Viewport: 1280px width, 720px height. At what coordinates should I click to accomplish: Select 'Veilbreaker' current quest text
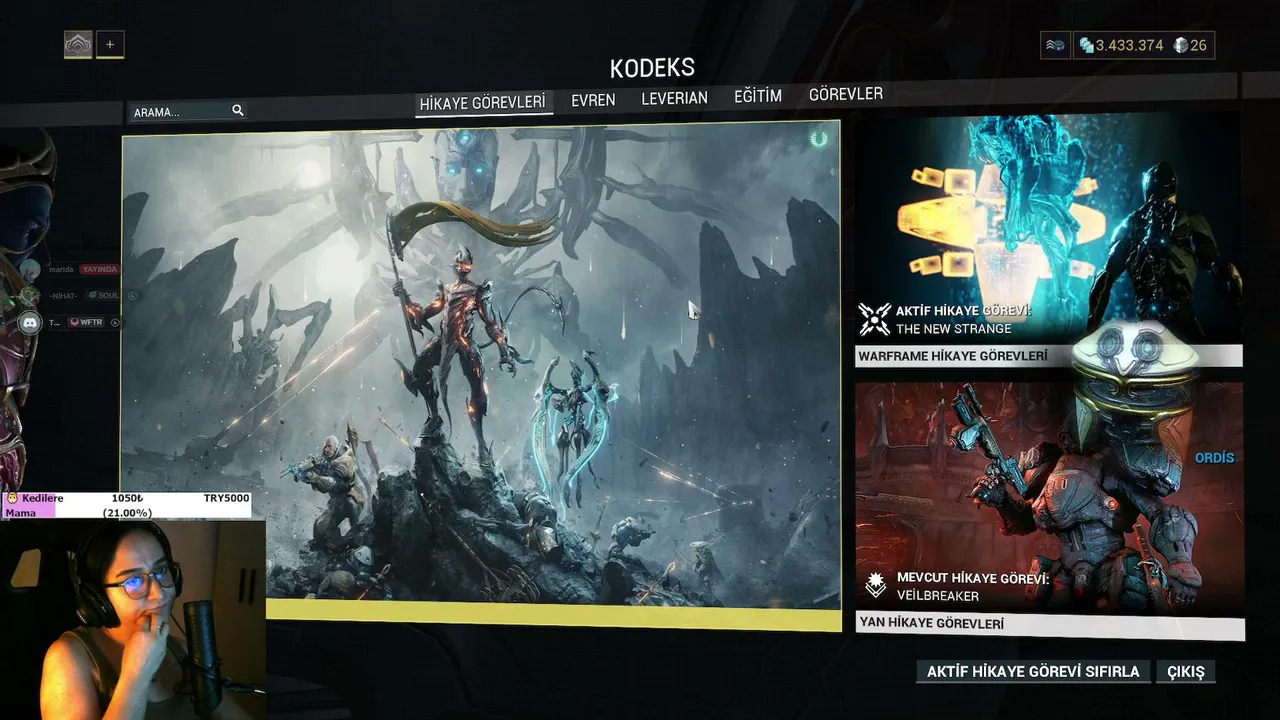tap(938, 596)
